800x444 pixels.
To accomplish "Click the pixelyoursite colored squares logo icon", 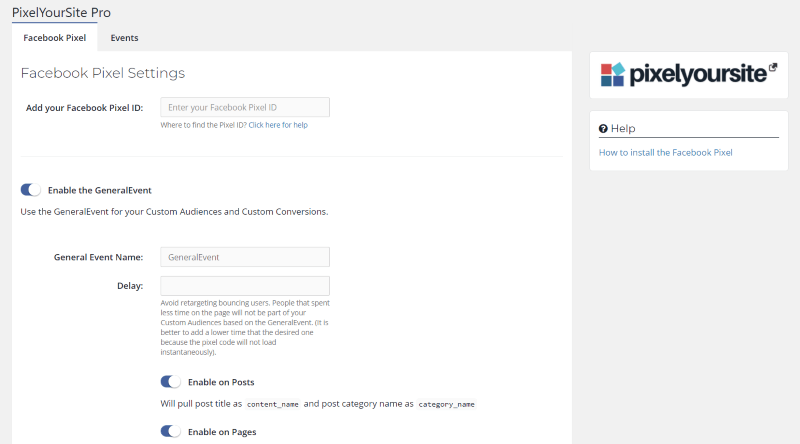I will coord(613,75).
